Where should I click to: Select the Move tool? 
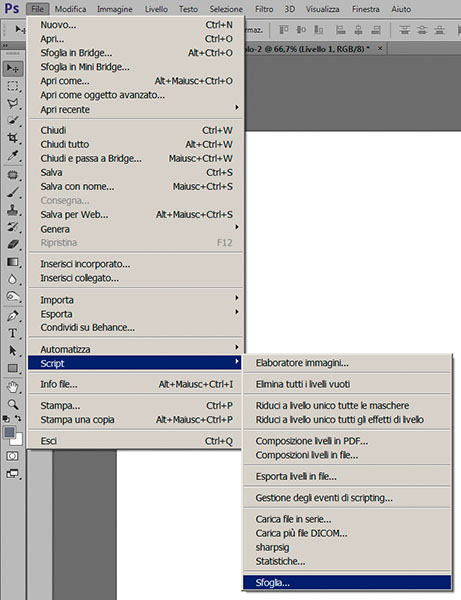tap(13, 68)
